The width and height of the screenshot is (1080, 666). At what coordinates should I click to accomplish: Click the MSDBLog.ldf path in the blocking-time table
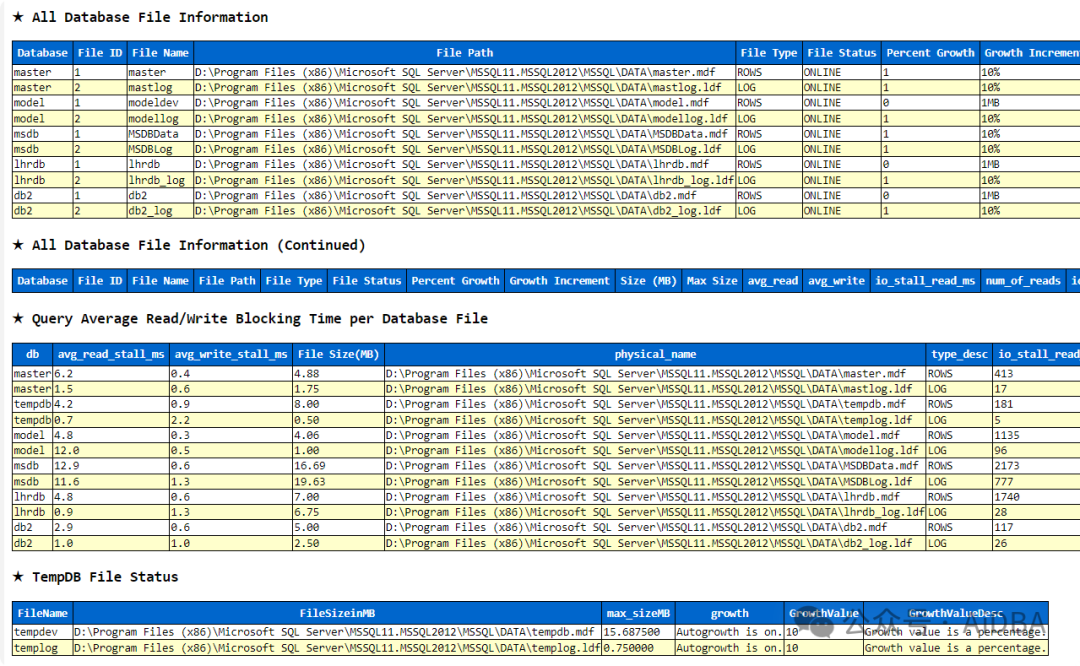click(x=649, y=481)
